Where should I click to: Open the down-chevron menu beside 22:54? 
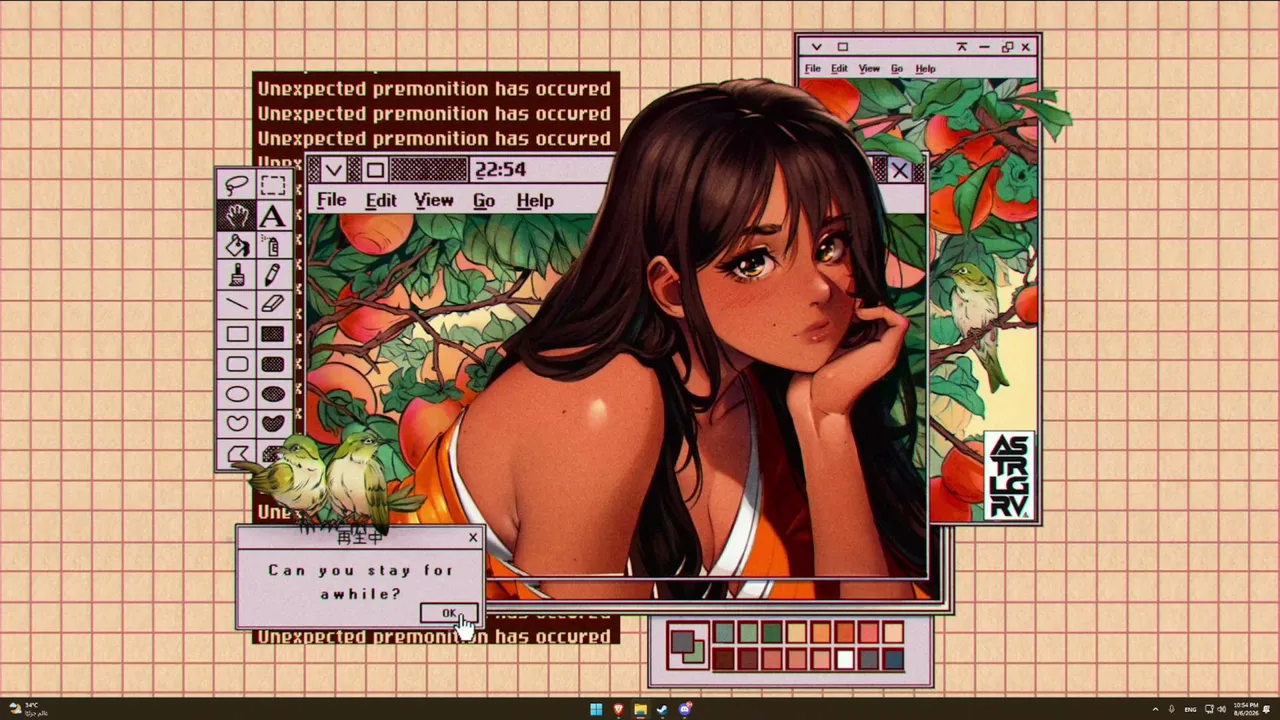(x=334, y=170)
